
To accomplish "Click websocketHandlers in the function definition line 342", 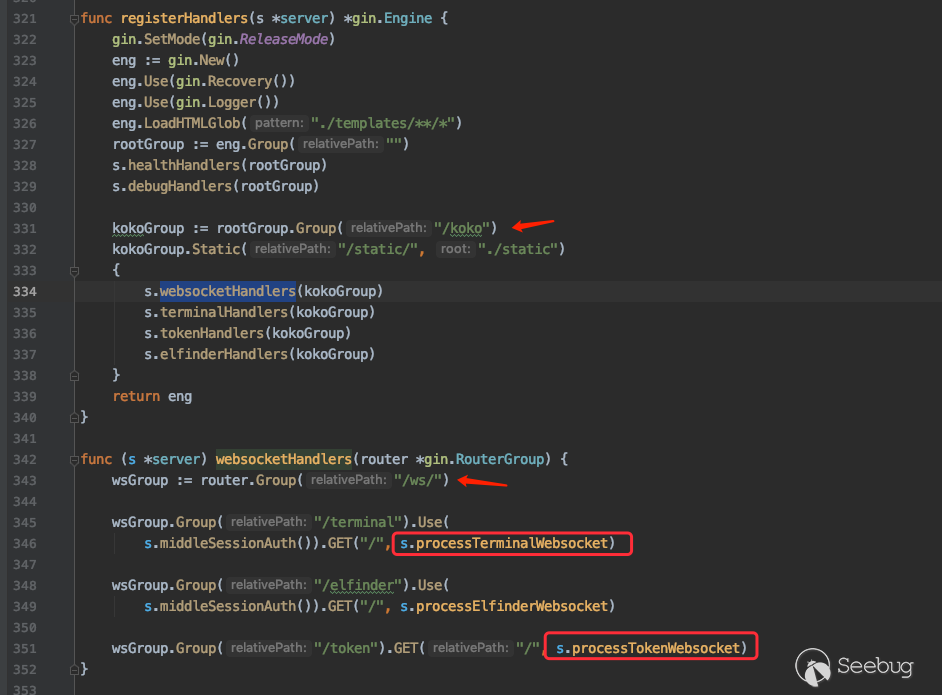I will tap(284, 460).
